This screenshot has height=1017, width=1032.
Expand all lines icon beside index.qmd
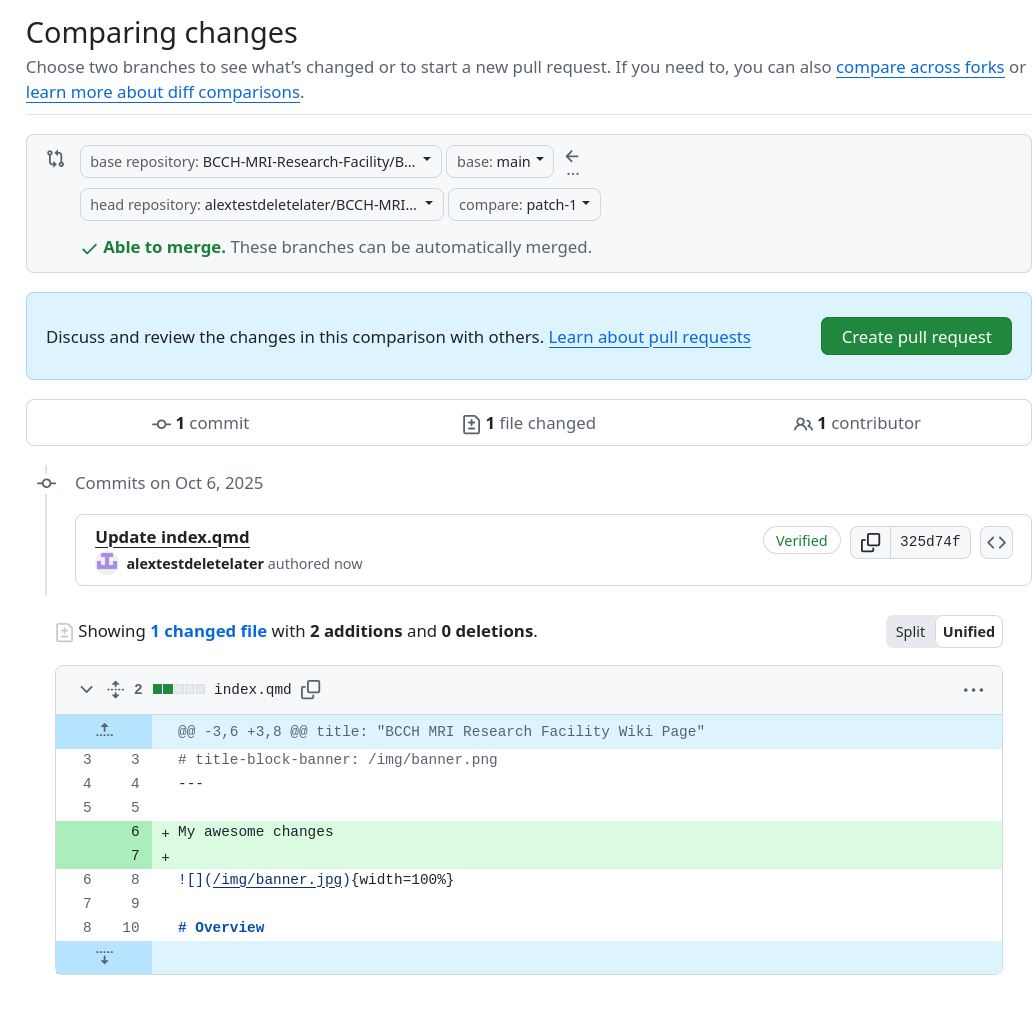(115, 689)
